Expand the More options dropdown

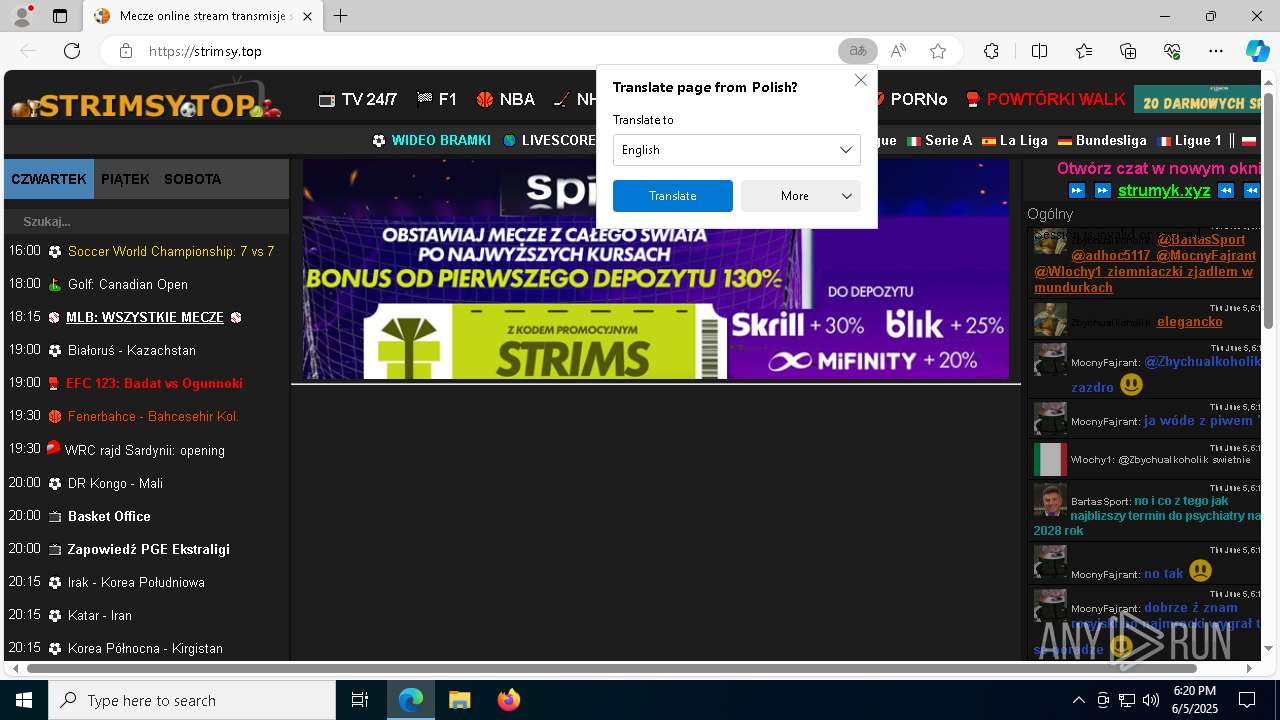tap(800, 196)
